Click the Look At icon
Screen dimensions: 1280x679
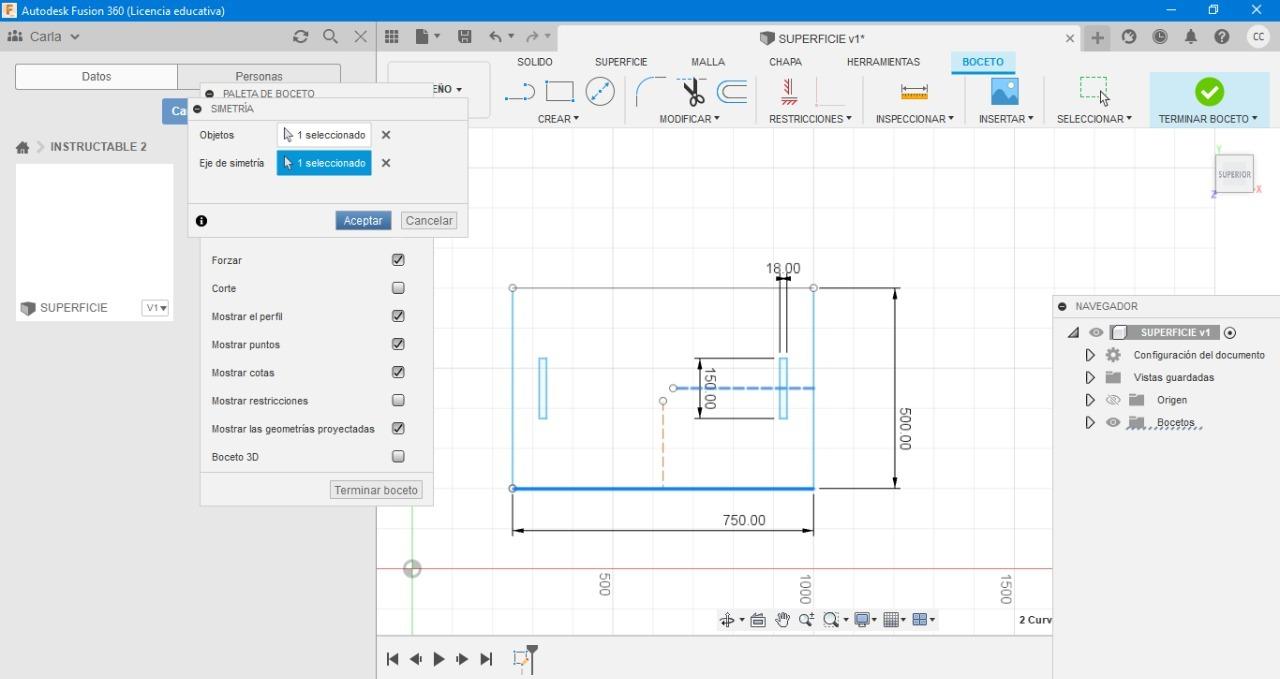tap(758, 620)
